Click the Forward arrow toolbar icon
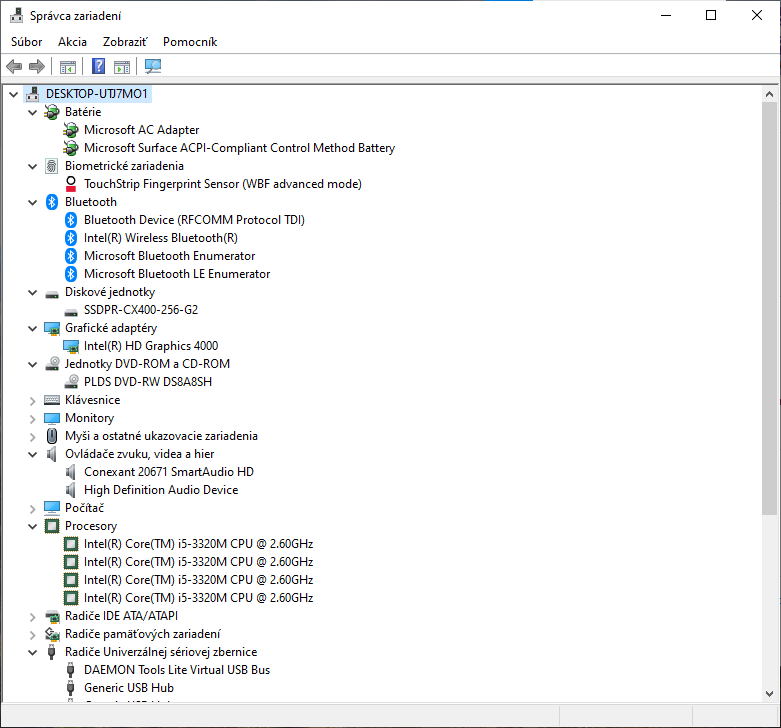The height and width of the screenshot is (728, 781). [x=37, y=66]
